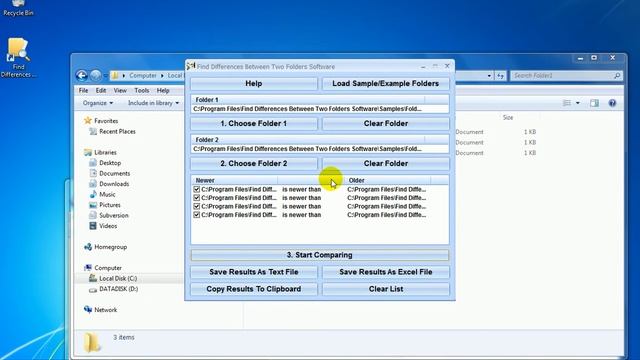
Task: Click the 2. Choose Folder 2 button
Action: [254, 164]
